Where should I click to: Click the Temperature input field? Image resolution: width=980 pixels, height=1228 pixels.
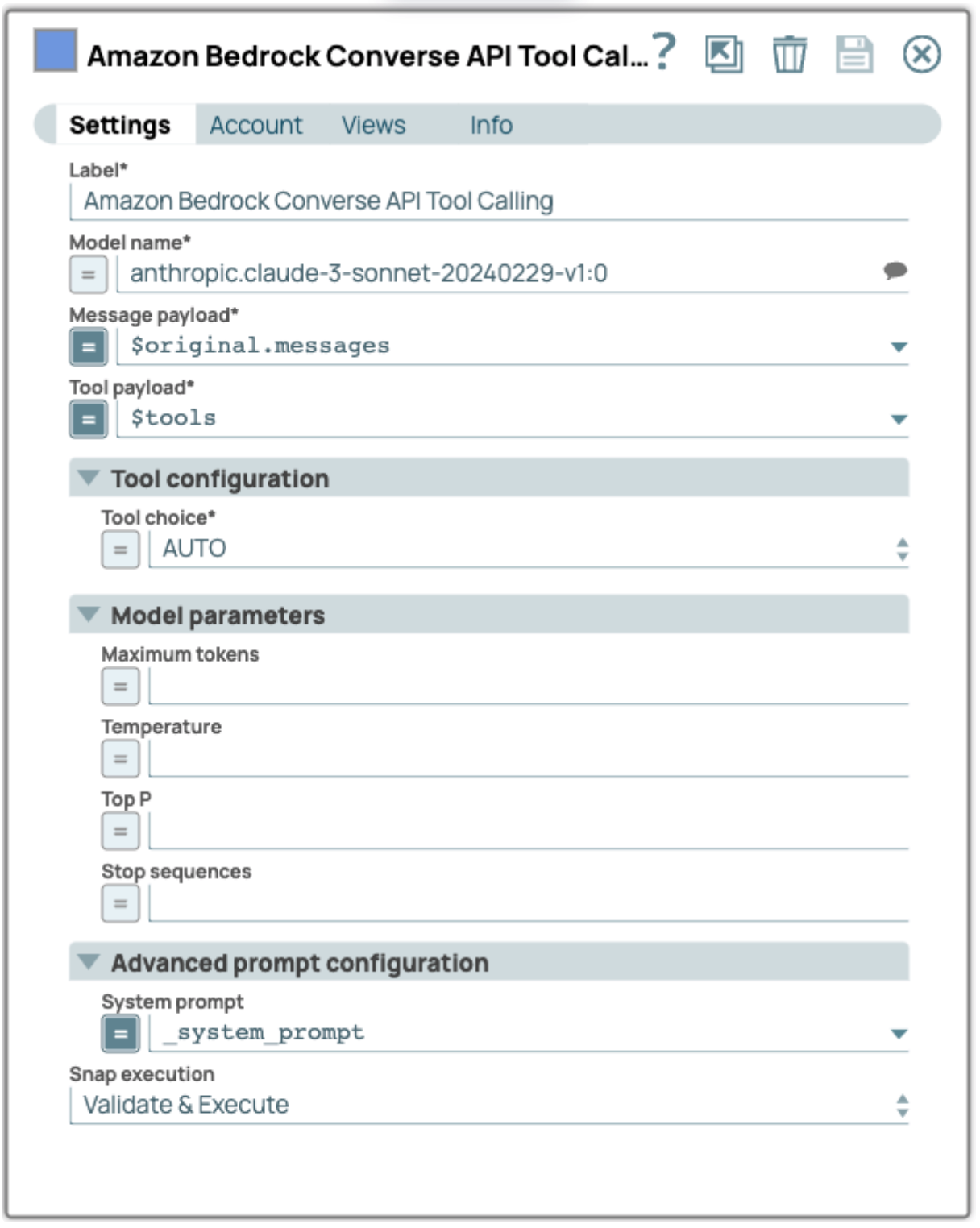[528, 759]
